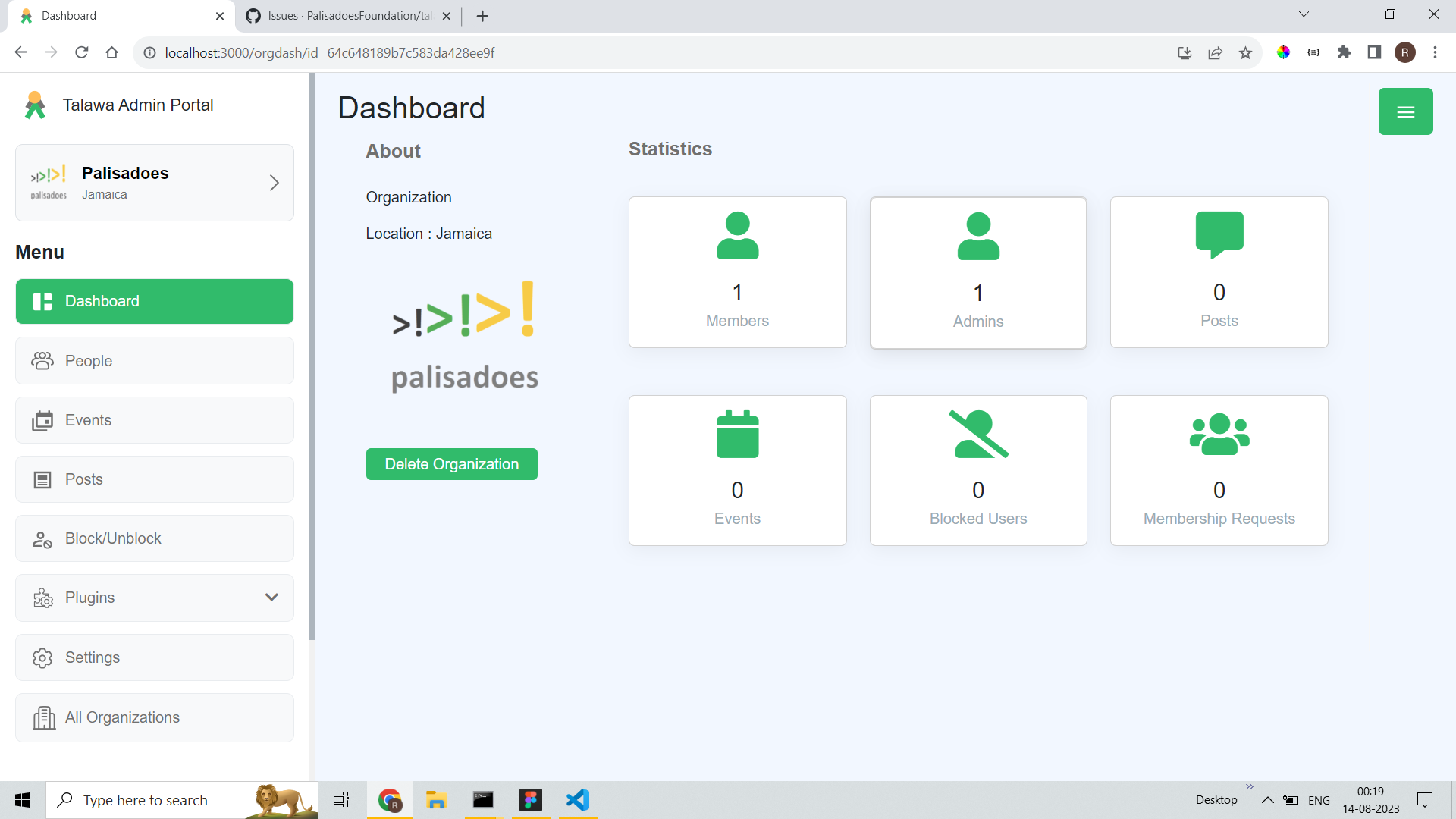The image size is (1456, 819).
Task: Click the Admins person icon
Action: [x=978, y=236]
